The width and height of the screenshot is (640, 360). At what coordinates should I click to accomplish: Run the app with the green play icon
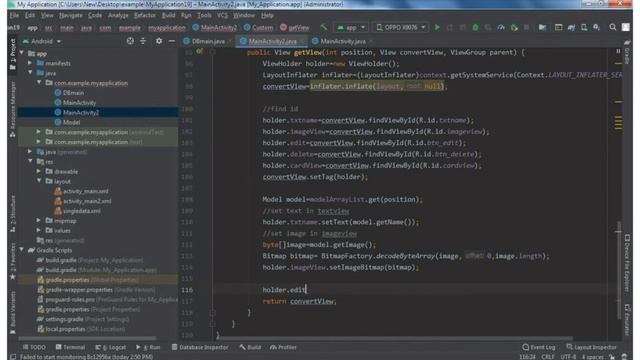point(437,27)
